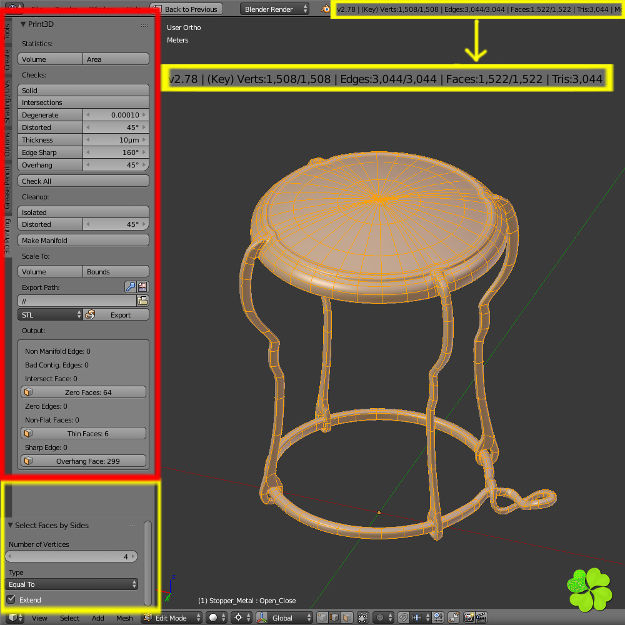The height and width of the screenshot is (625, 625).
Task: Click the Make Manifold button
Action: pos(83,240)
